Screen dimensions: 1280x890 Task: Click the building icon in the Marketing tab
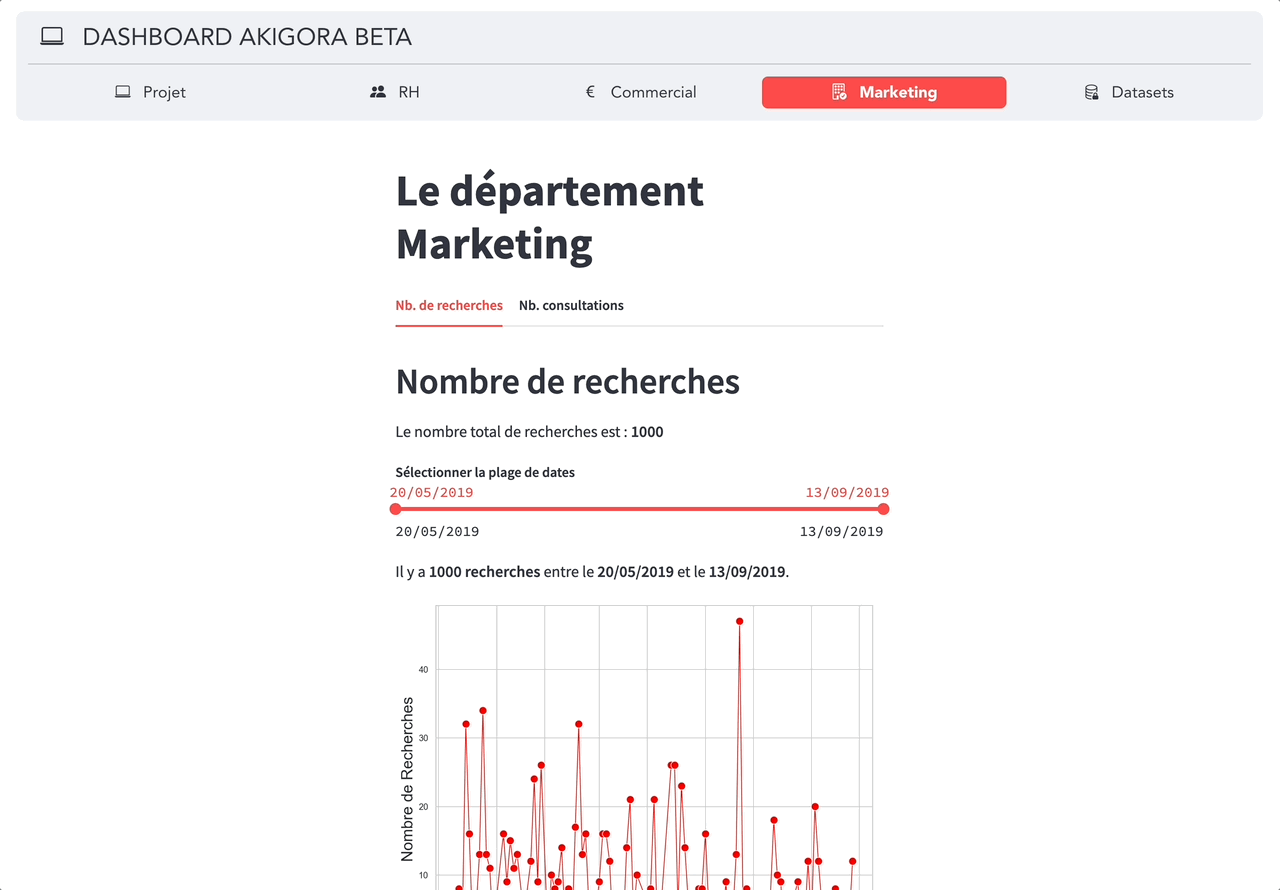point(840,92)
